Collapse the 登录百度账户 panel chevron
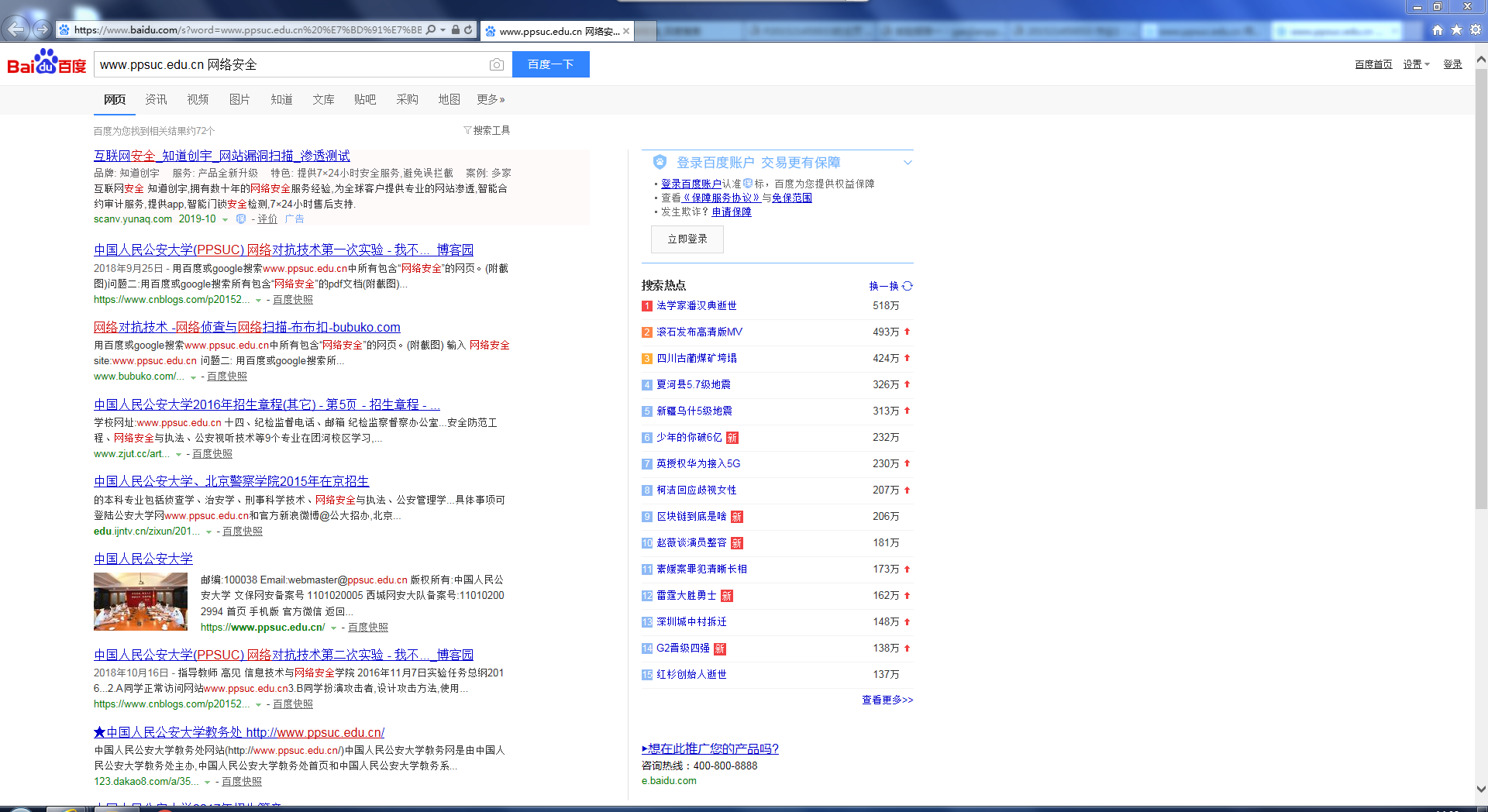Screen dimensions: 1488x812 click(x=908, y=163)
